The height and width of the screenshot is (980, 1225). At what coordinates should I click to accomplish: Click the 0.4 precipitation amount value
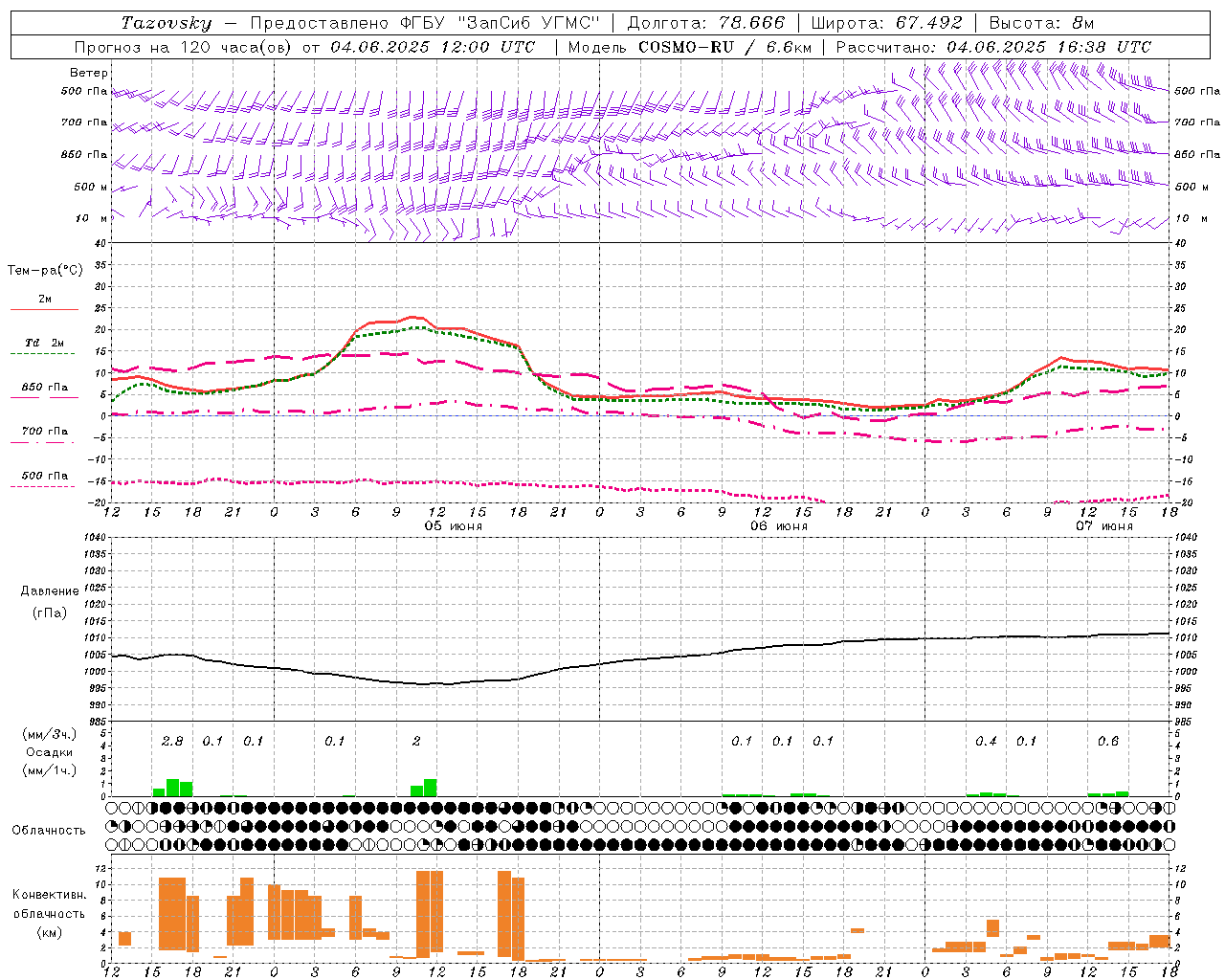(986, 742)
